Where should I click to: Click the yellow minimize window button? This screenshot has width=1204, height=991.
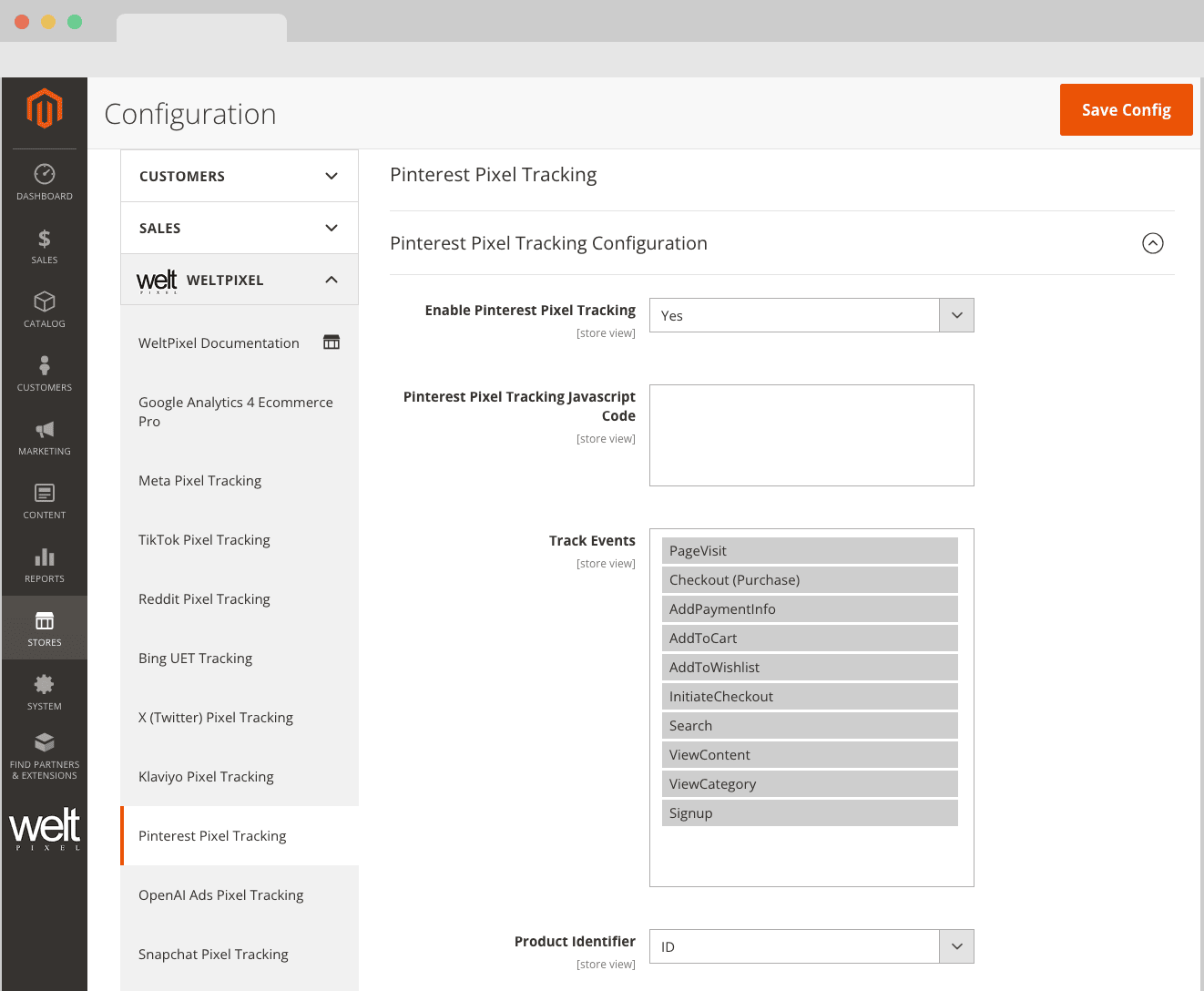[x=48, y=22]
